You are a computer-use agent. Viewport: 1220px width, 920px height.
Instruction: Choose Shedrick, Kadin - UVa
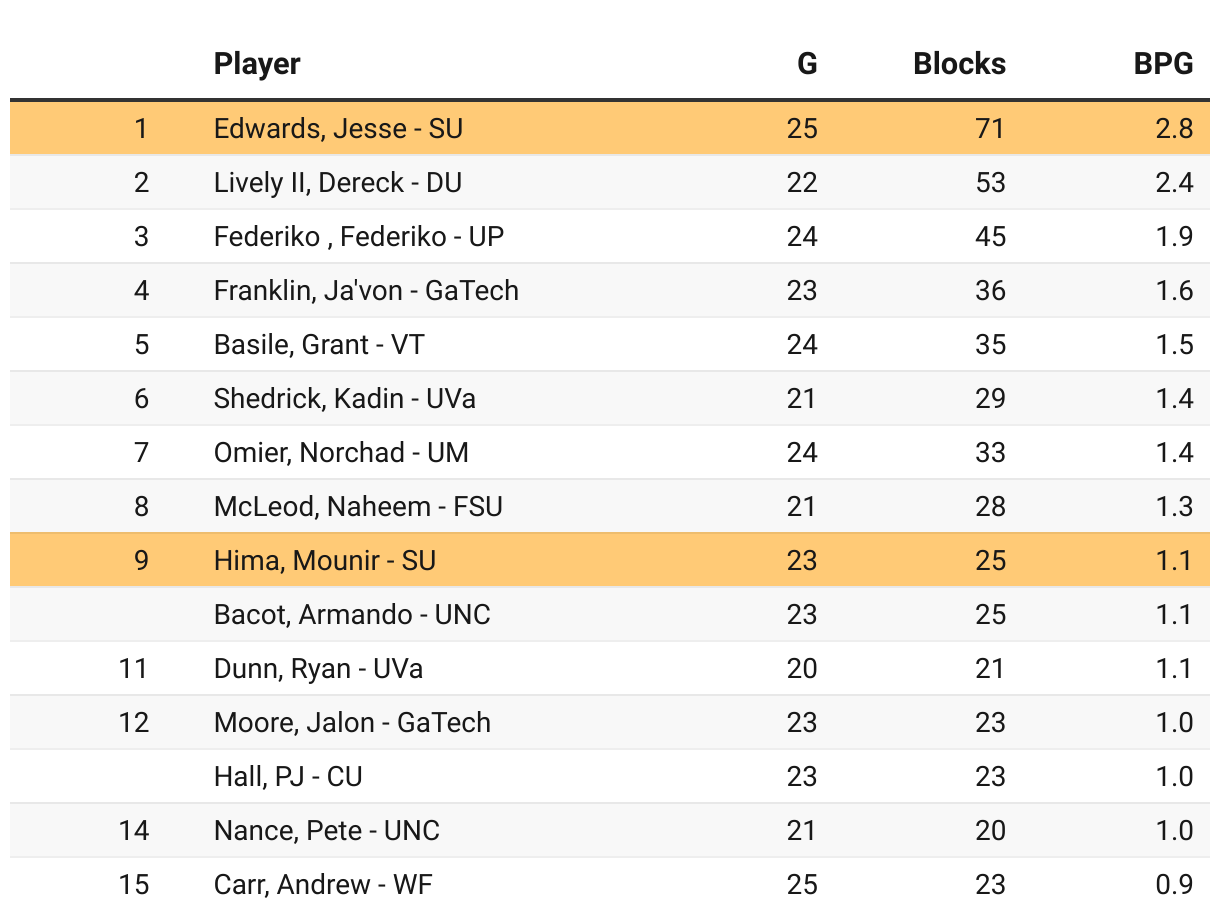pyautogui.click(x=344, y=398)
